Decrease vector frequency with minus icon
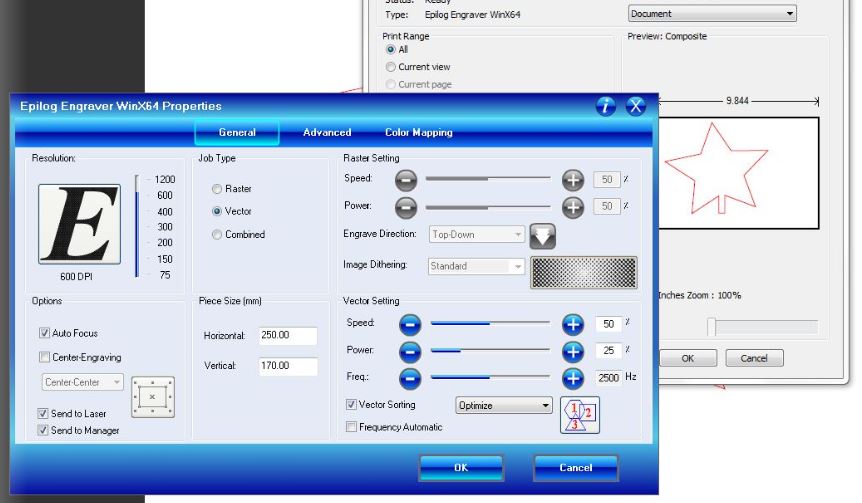This screenshot has height=503, width=862. [410, 378]
